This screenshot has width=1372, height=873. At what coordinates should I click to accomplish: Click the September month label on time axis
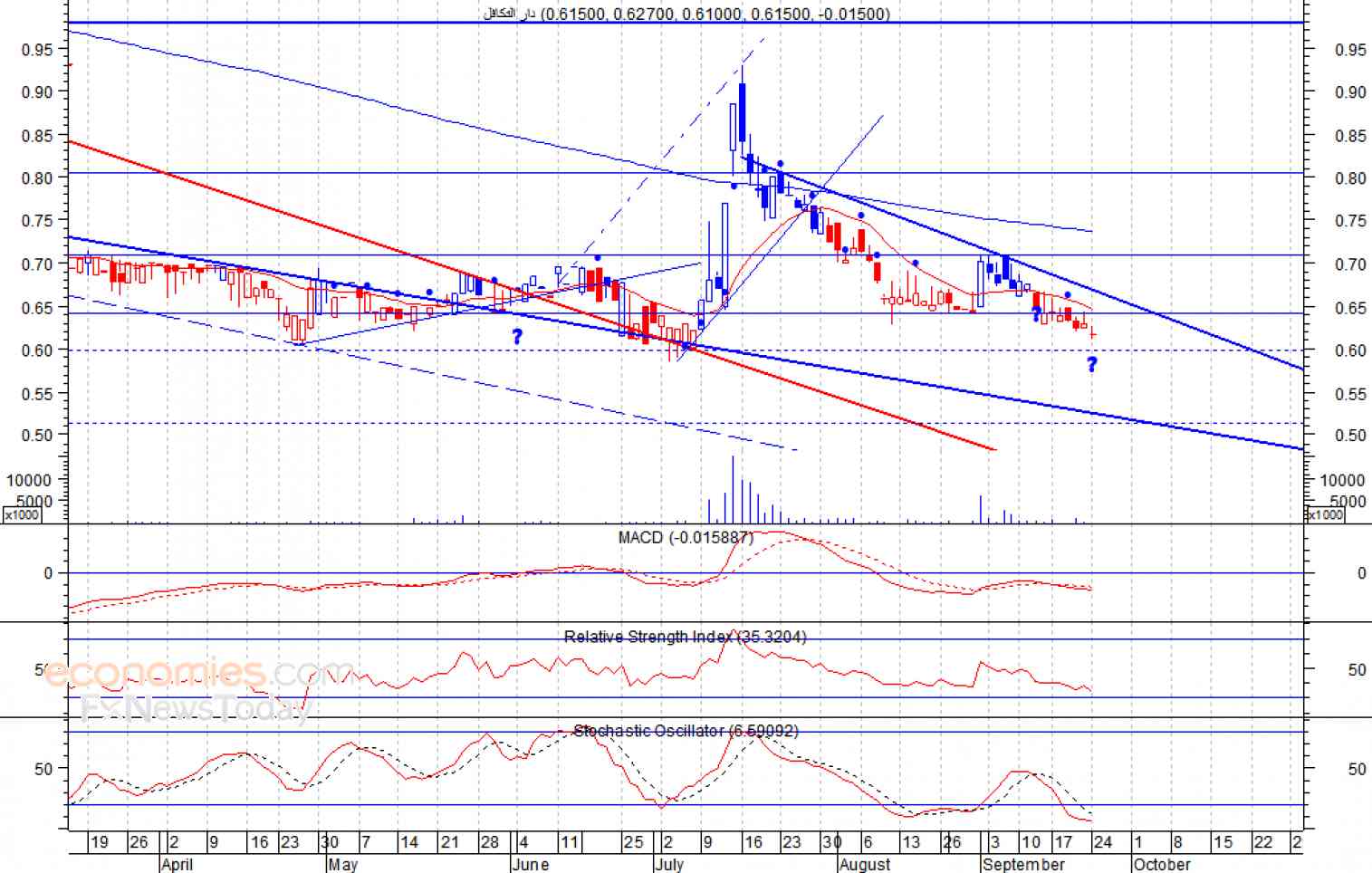click(x=1024, y=864)
